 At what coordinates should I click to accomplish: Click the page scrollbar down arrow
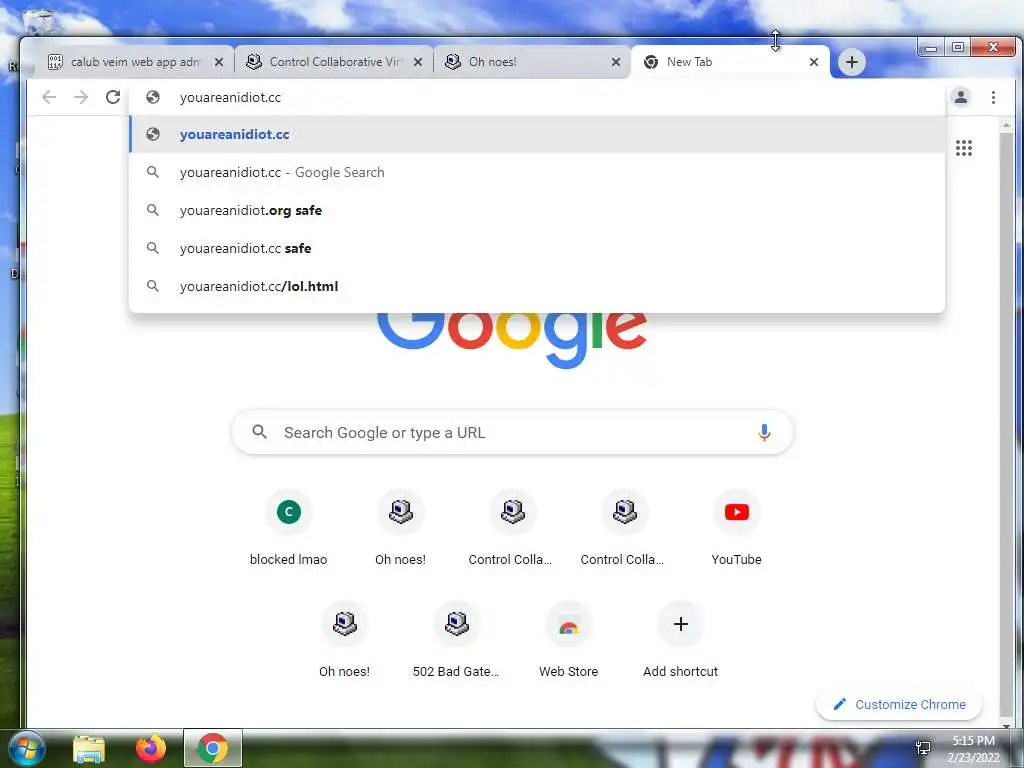pos(1006,725)
